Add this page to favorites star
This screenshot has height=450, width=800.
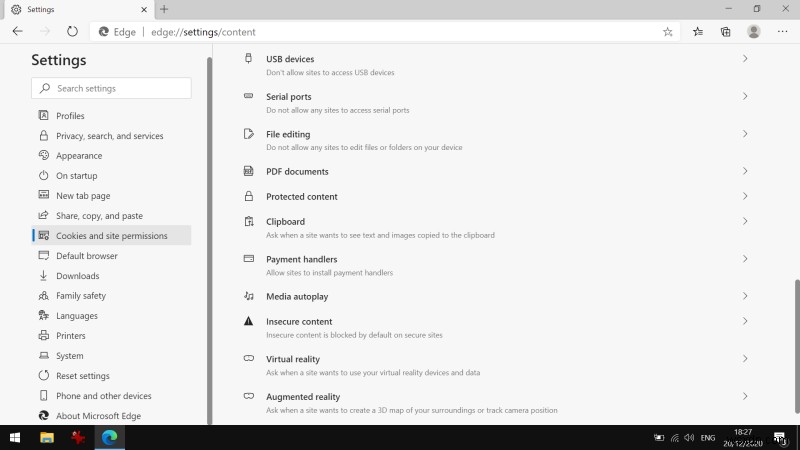pyautogui.click(x=667, y=32)
